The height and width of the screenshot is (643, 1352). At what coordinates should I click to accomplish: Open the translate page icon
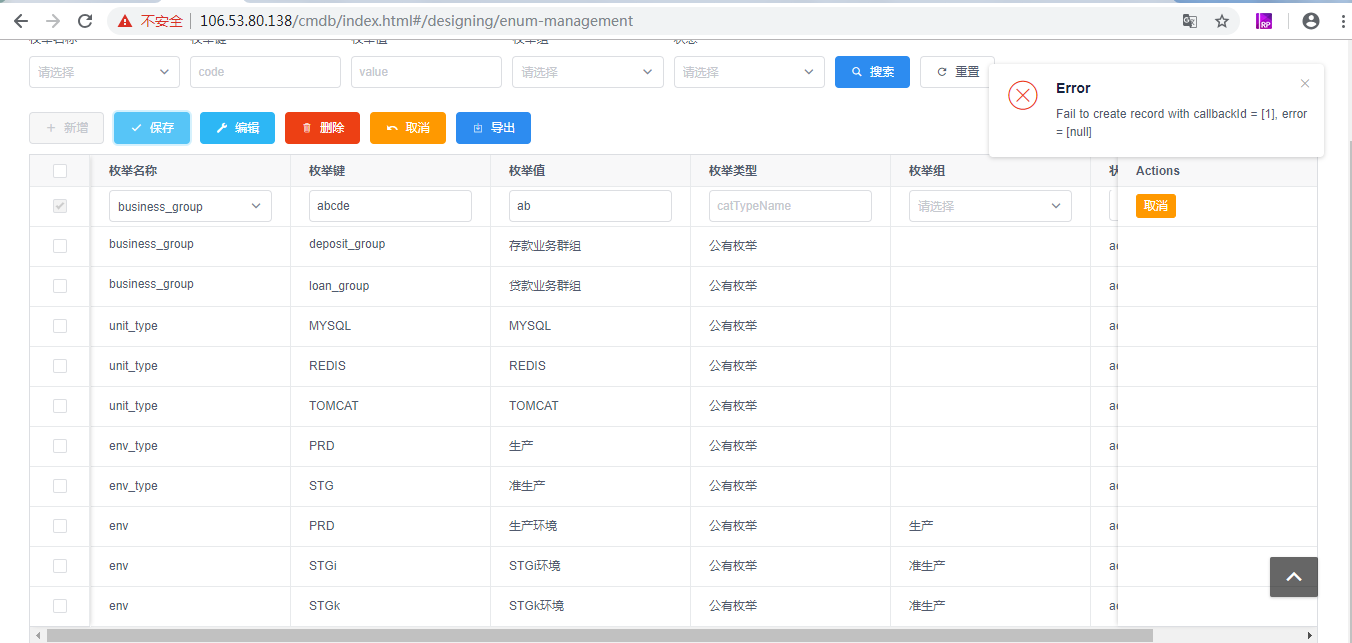click(1190, 20)
